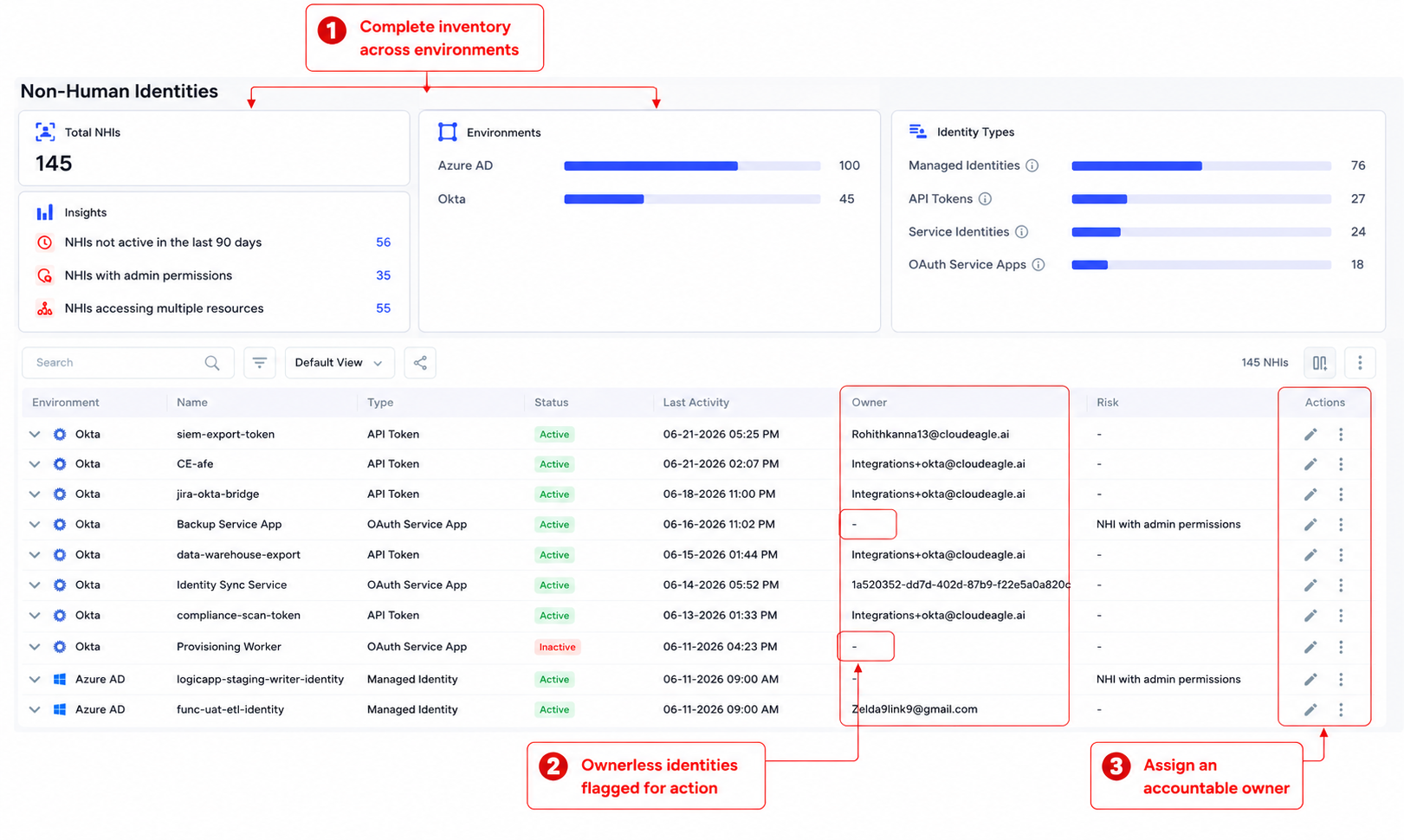Open more actions for CE-afe
The height and width of the screenshot is (840, 1404).
tap(1341, 464)
